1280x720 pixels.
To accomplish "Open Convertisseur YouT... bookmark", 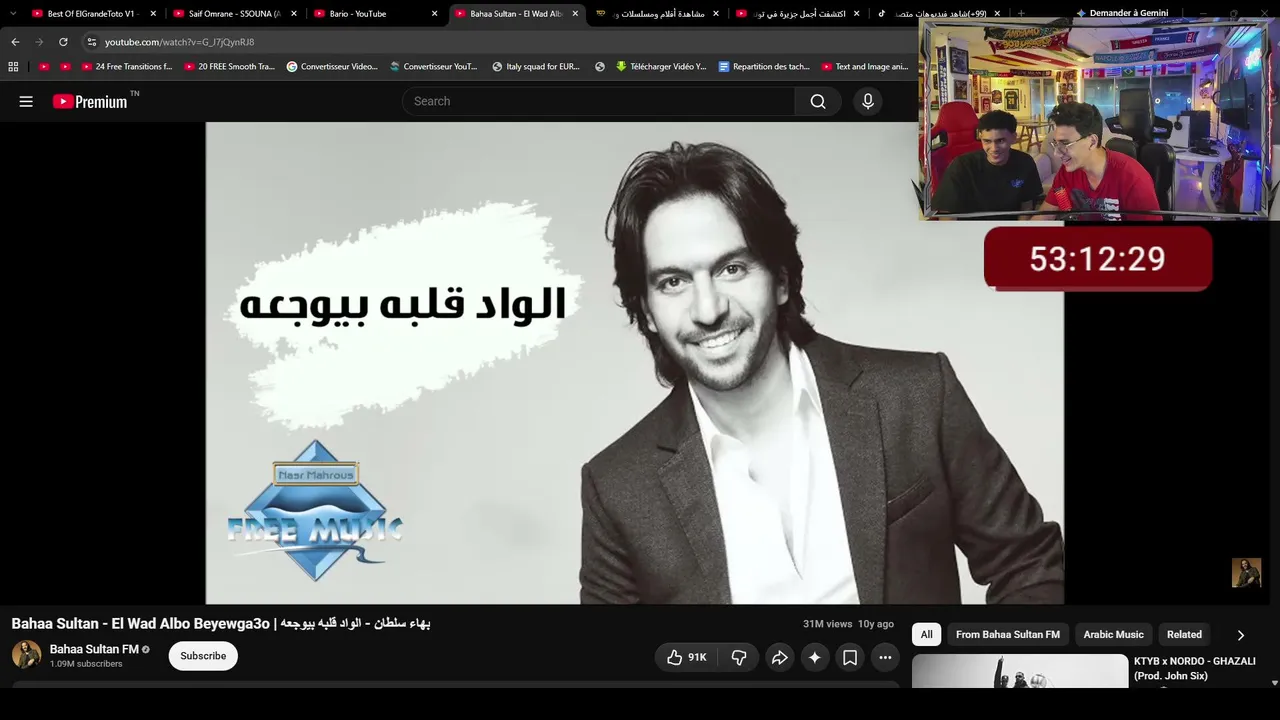I will (434, 67).
